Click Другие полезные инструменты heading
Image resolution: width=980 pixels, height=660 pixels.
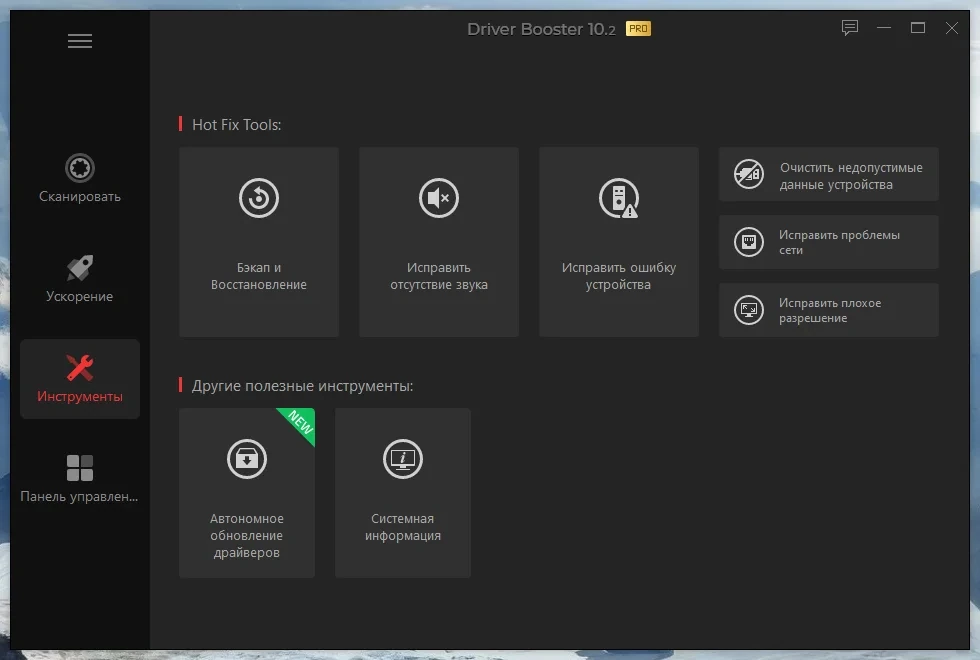tap(302, 386)
